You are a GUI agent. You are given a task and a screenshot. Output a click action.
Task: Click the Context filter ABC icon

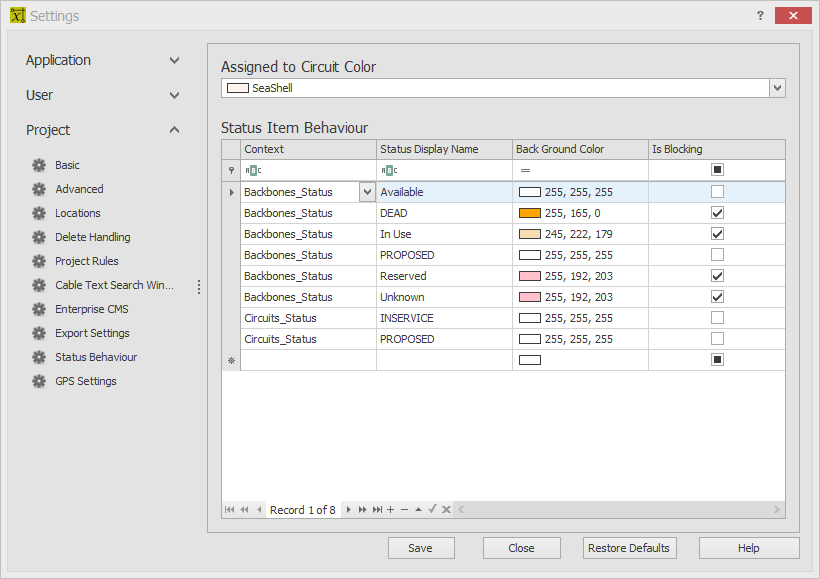pos(253,171)
